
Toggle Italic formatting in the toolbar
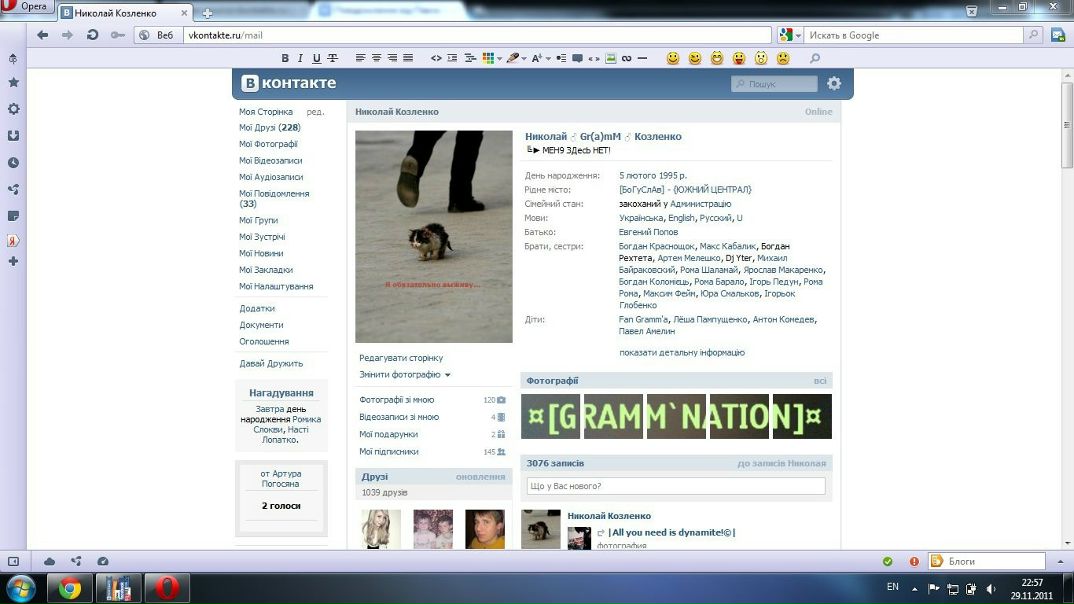click(301, 58)
